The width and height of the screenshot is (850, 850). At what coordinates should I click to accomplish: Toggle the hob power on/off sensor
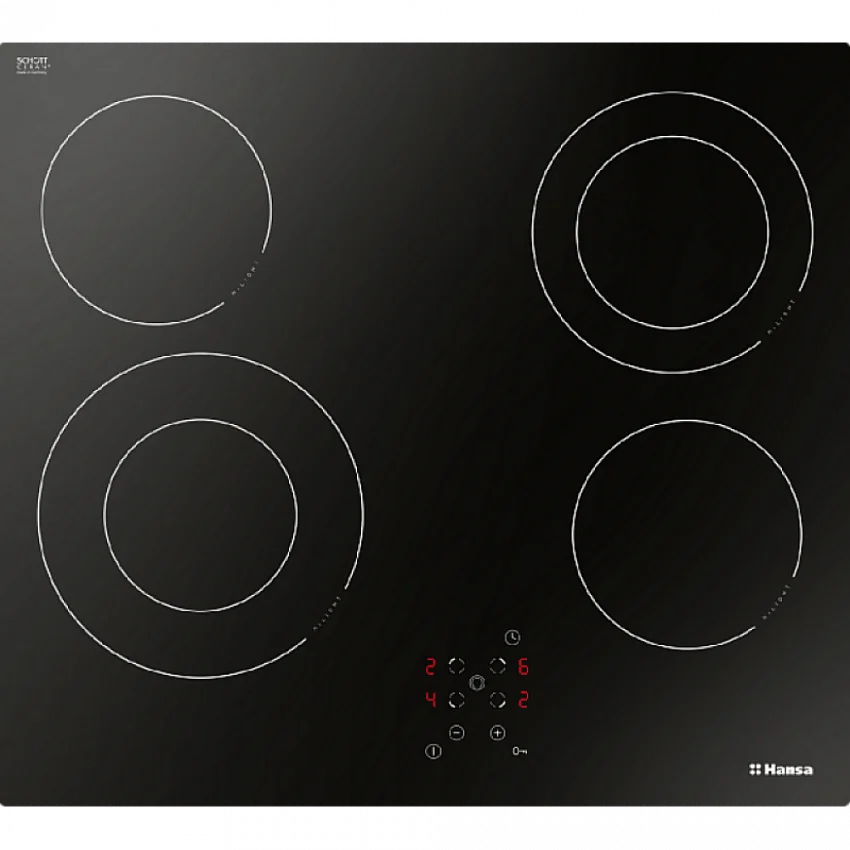coord(433,751)
